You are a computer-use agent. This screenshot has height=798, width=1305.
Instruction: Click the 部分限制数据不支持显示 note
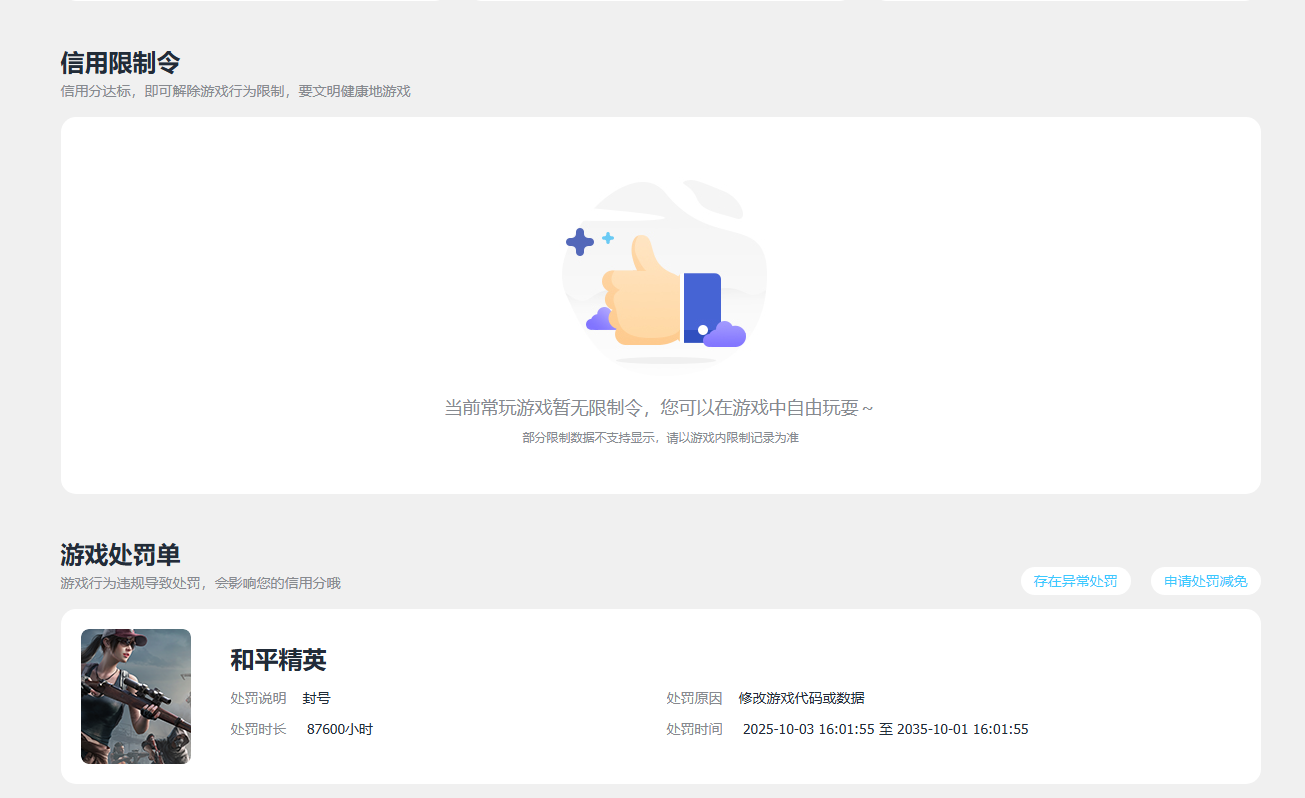[660, 438]
